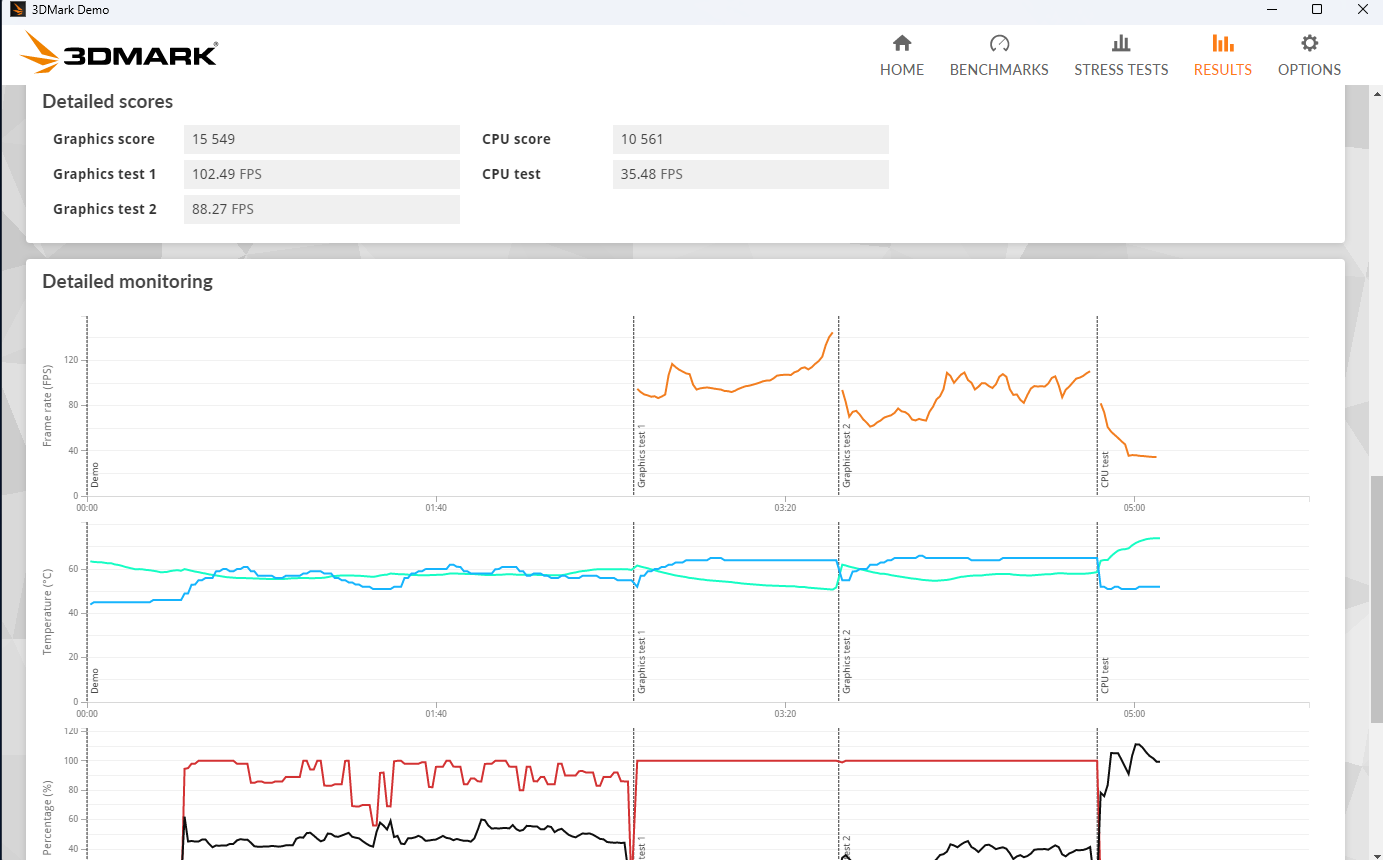Click the 03:20 tick on frame rate chart
1383x860 pixels.
pyautogui.click(x=785, y=508)
